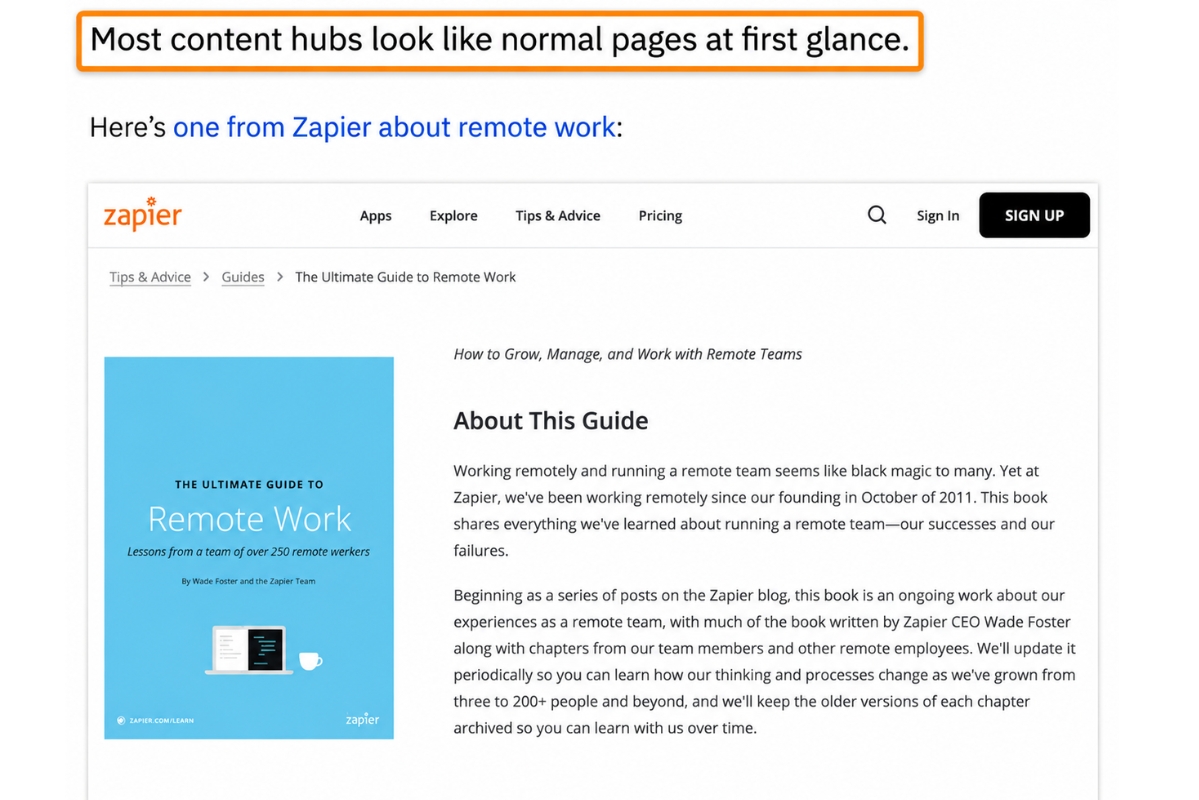Select the Explore menu item
Image resolution: width=1199 pixels, height=800 pixels.
tap(453, 216)
